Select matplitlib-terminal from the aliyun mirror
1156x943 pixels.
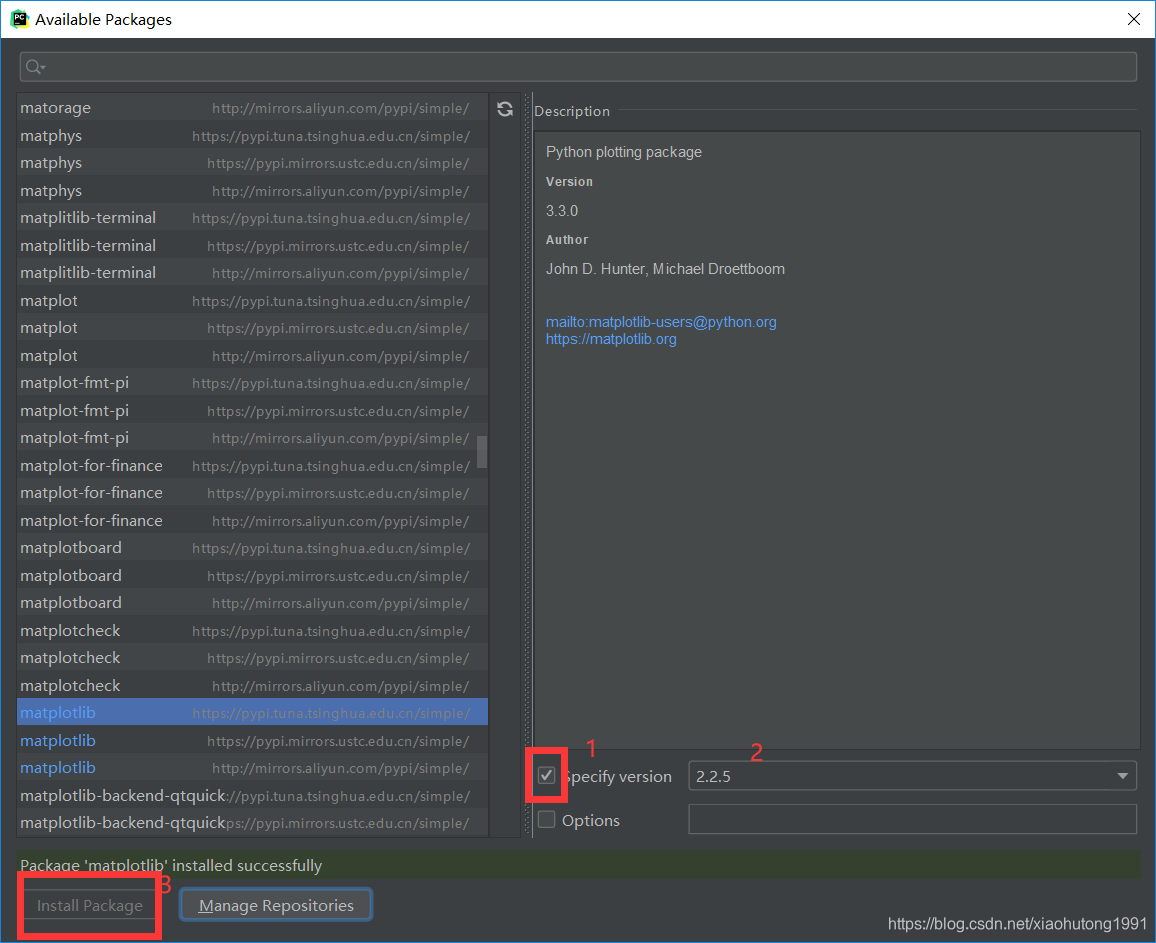(252, 273)
